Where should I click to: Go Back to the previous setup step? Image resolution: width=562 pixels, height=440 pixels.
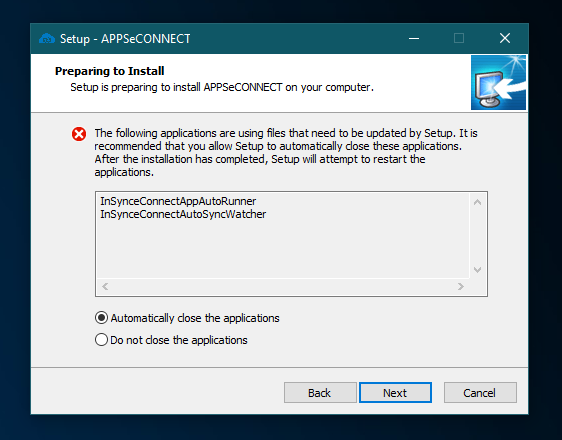coord(320,393)
